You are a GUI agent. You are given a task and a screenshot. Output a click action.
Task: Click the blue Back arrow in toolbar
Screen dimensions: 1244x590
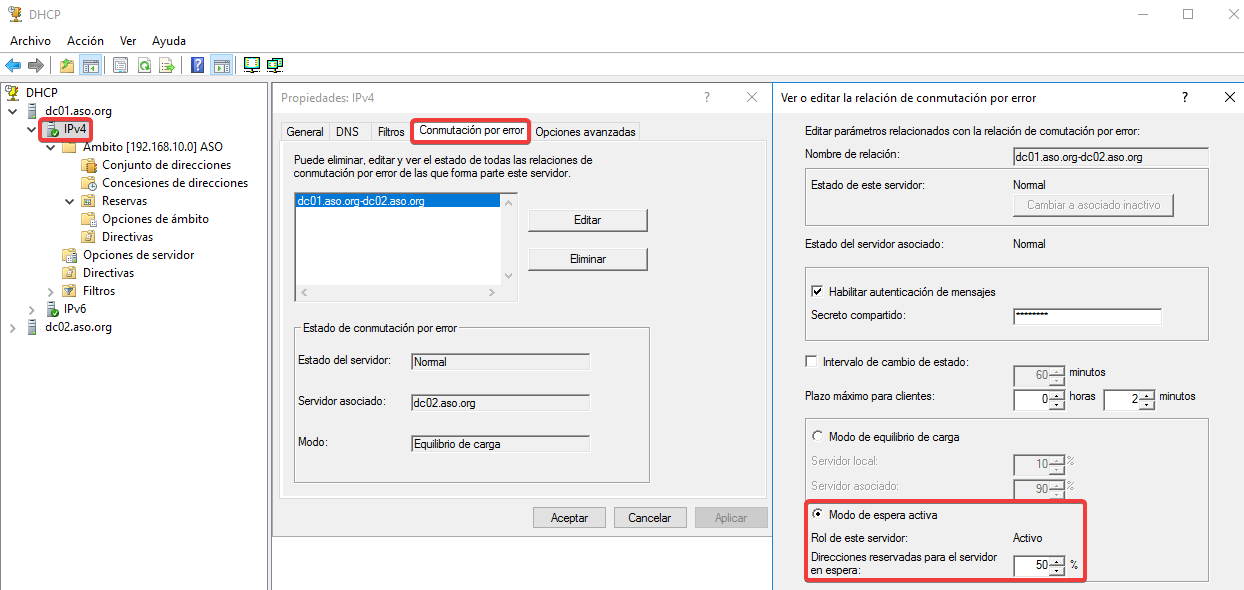[13, 66]
